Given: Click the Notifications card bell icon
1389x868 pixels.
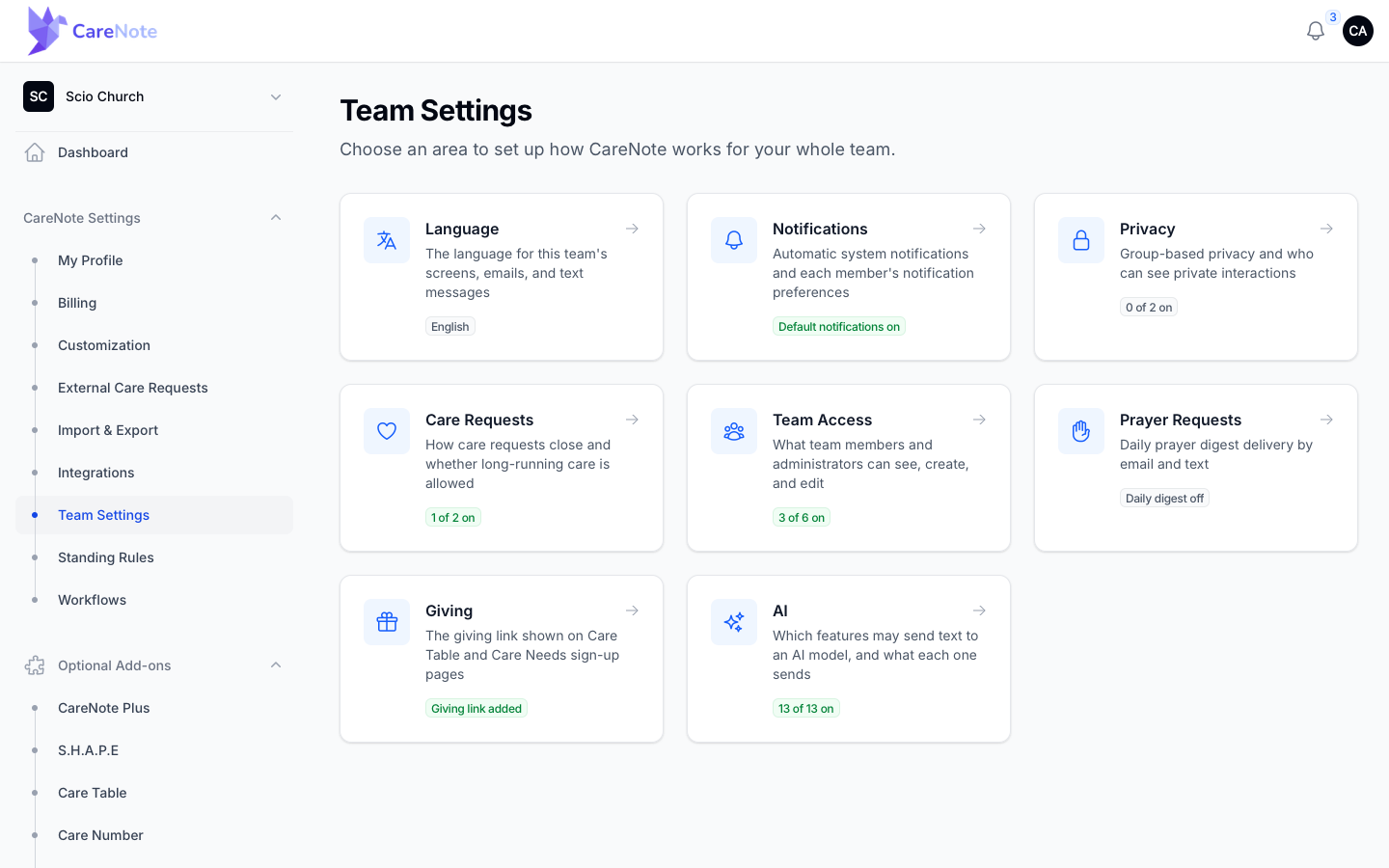Looking at the screenshot, I should coord(734,240).
